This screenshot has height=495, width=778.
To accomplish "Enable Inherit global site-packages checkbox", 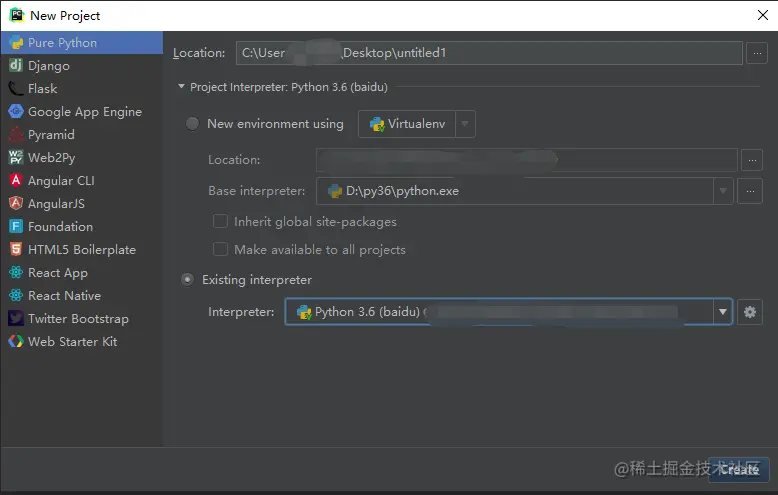I will click(221, 222).
